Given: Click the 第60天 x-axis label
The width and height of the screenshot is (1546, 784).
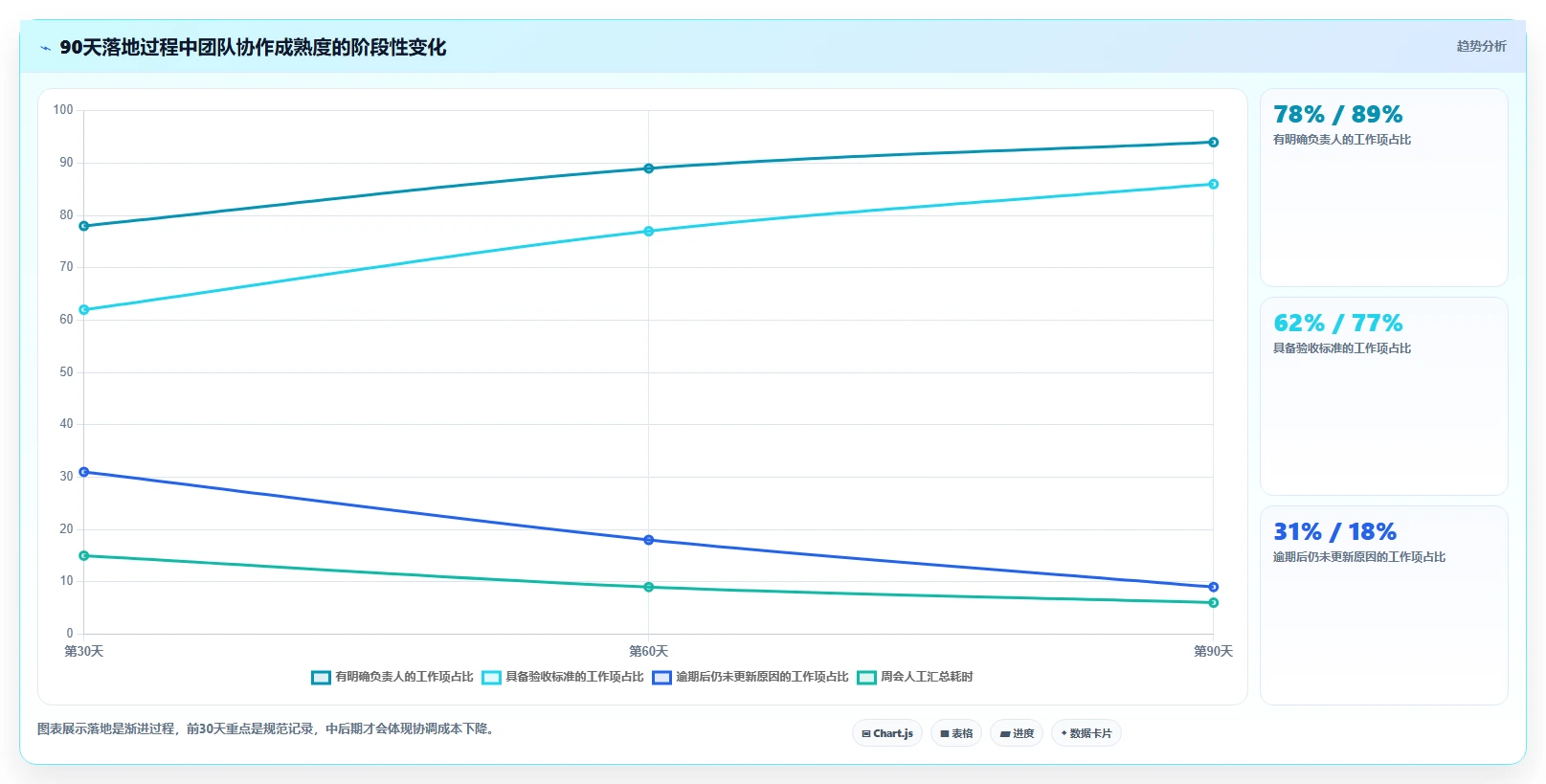Looking at the screenshot, I should pos(649,652).
